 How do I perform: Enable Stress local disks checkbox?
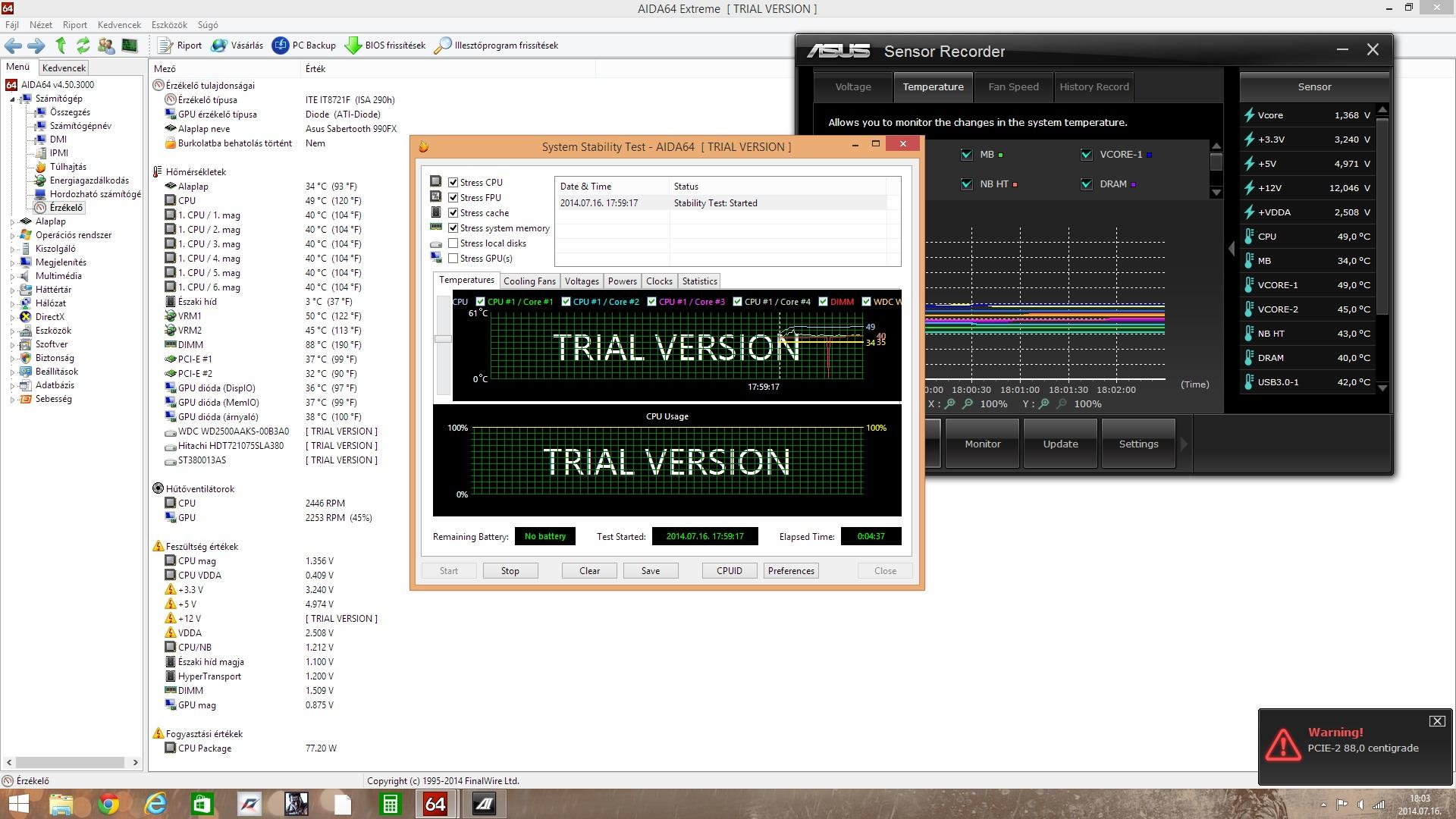(453, 243)
